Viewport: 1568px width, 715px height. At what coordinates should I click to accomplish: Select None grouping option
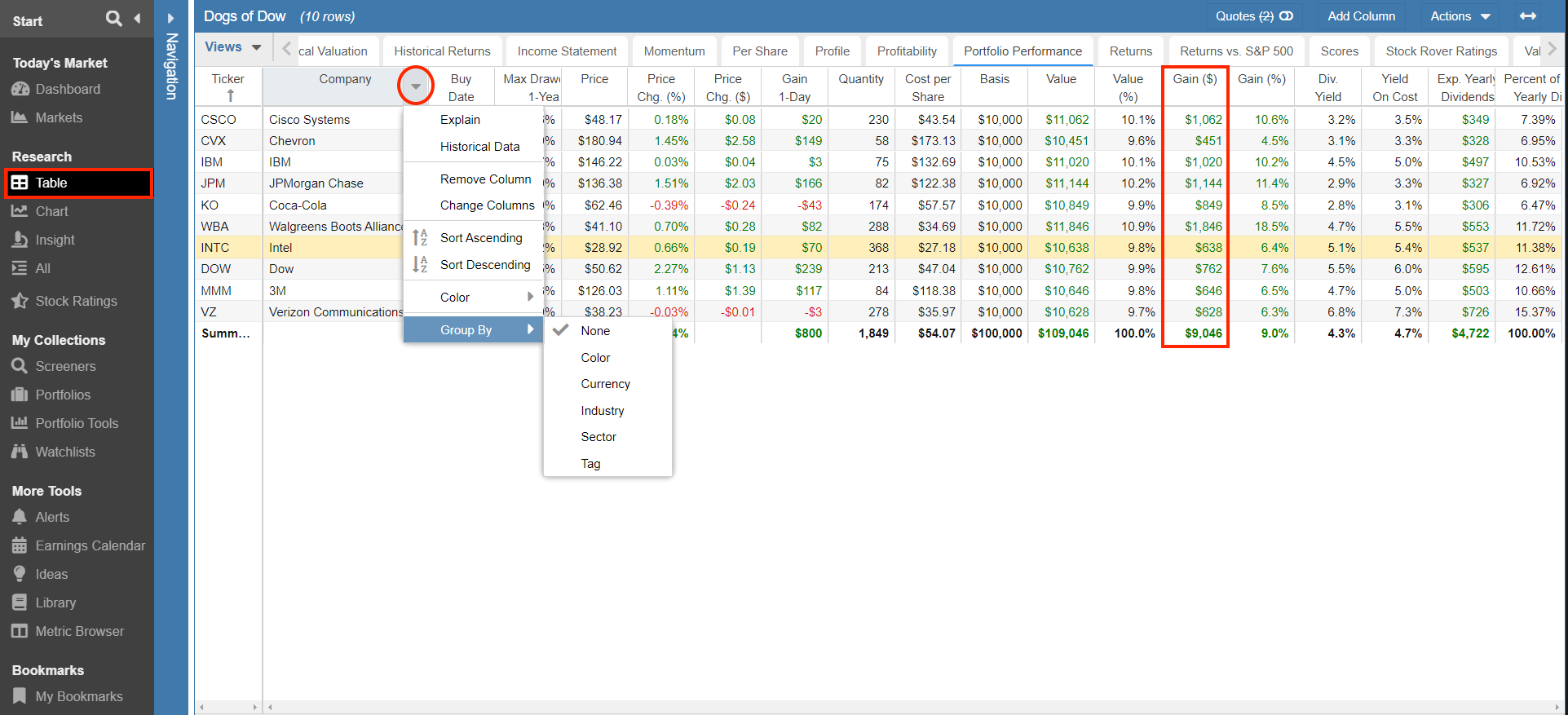coord(607,331)
